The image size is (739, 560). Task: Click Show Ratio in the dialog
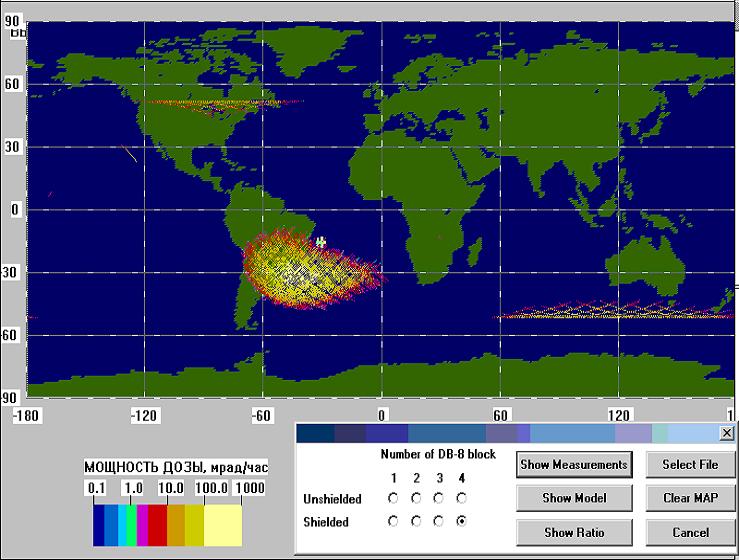573,531
